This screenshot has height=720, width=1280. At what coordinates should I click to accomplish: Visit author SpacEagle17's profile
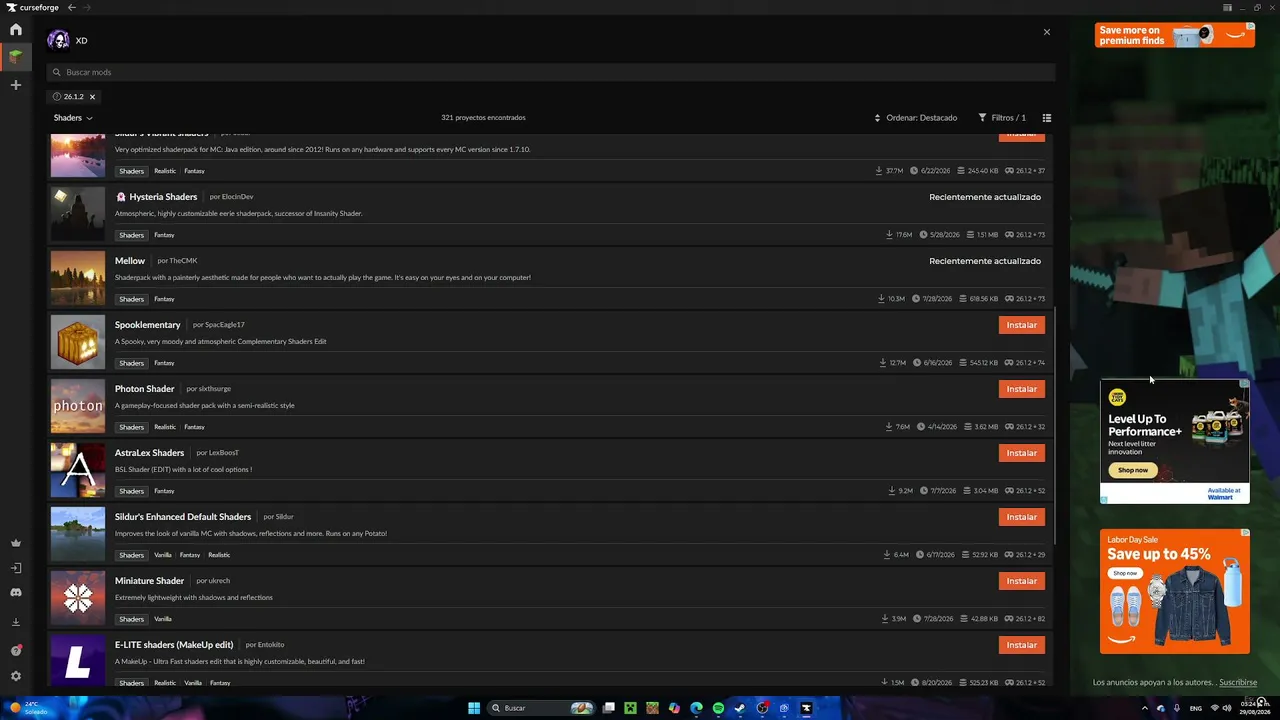(x=224, y=325)
